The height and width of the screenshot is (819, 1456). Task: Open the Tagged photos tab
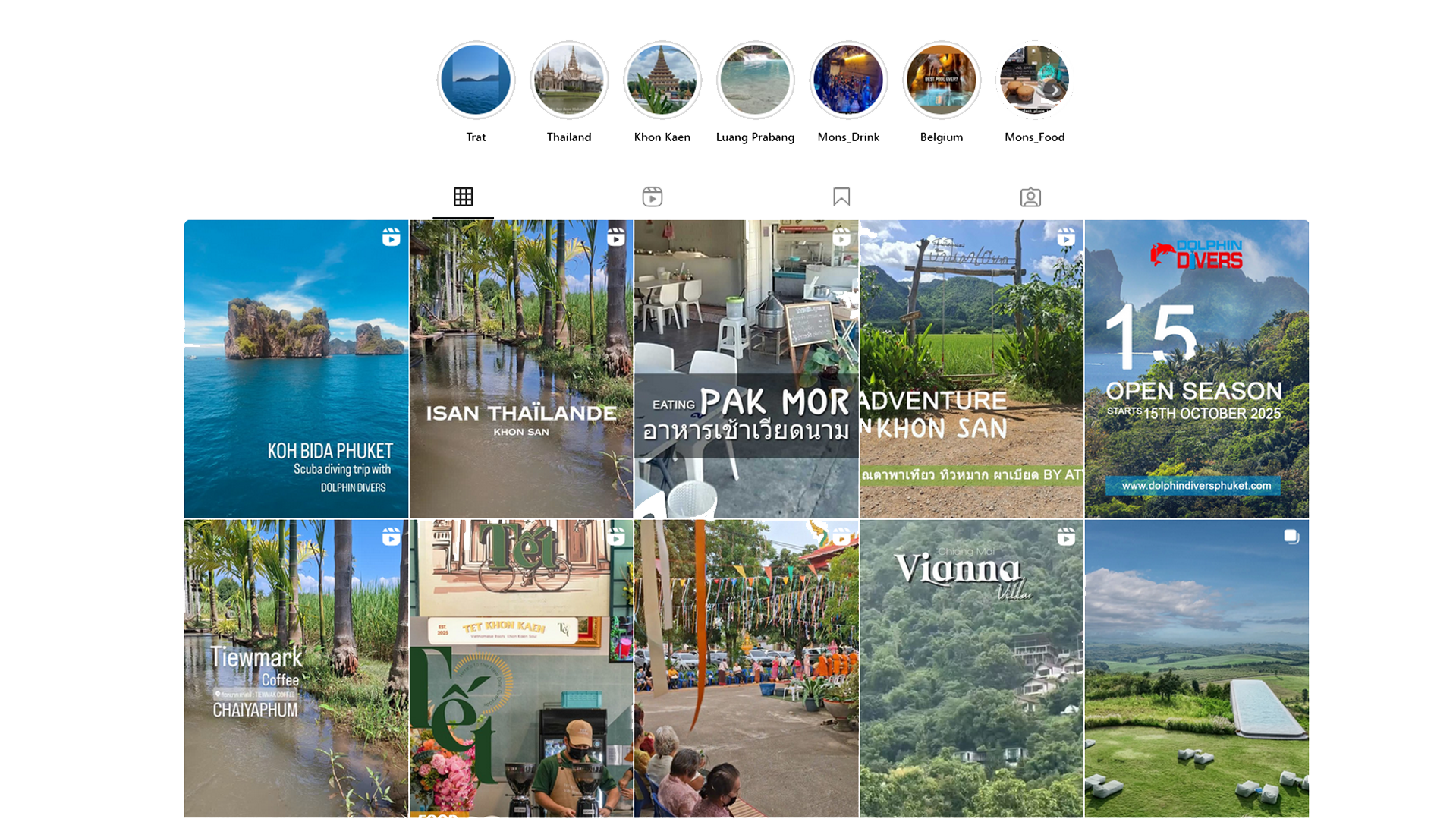1030,197
